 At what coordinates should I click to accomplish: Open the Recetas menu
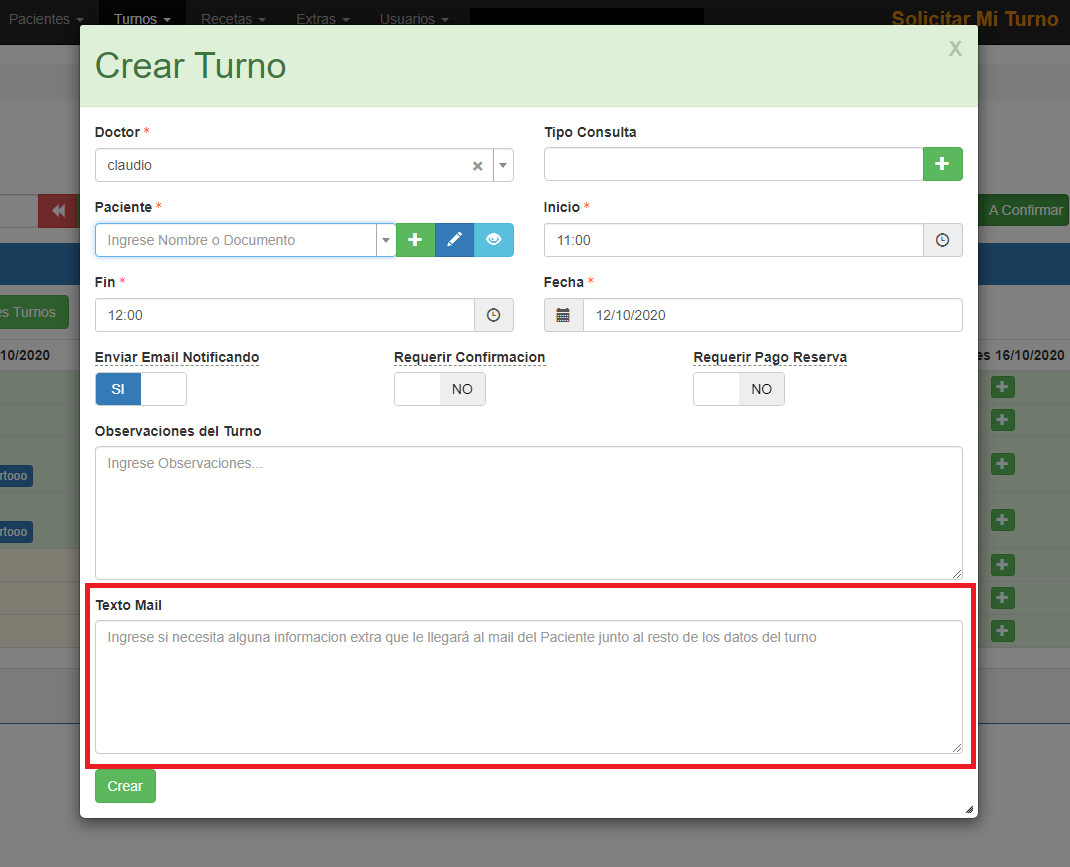(233, 19)
